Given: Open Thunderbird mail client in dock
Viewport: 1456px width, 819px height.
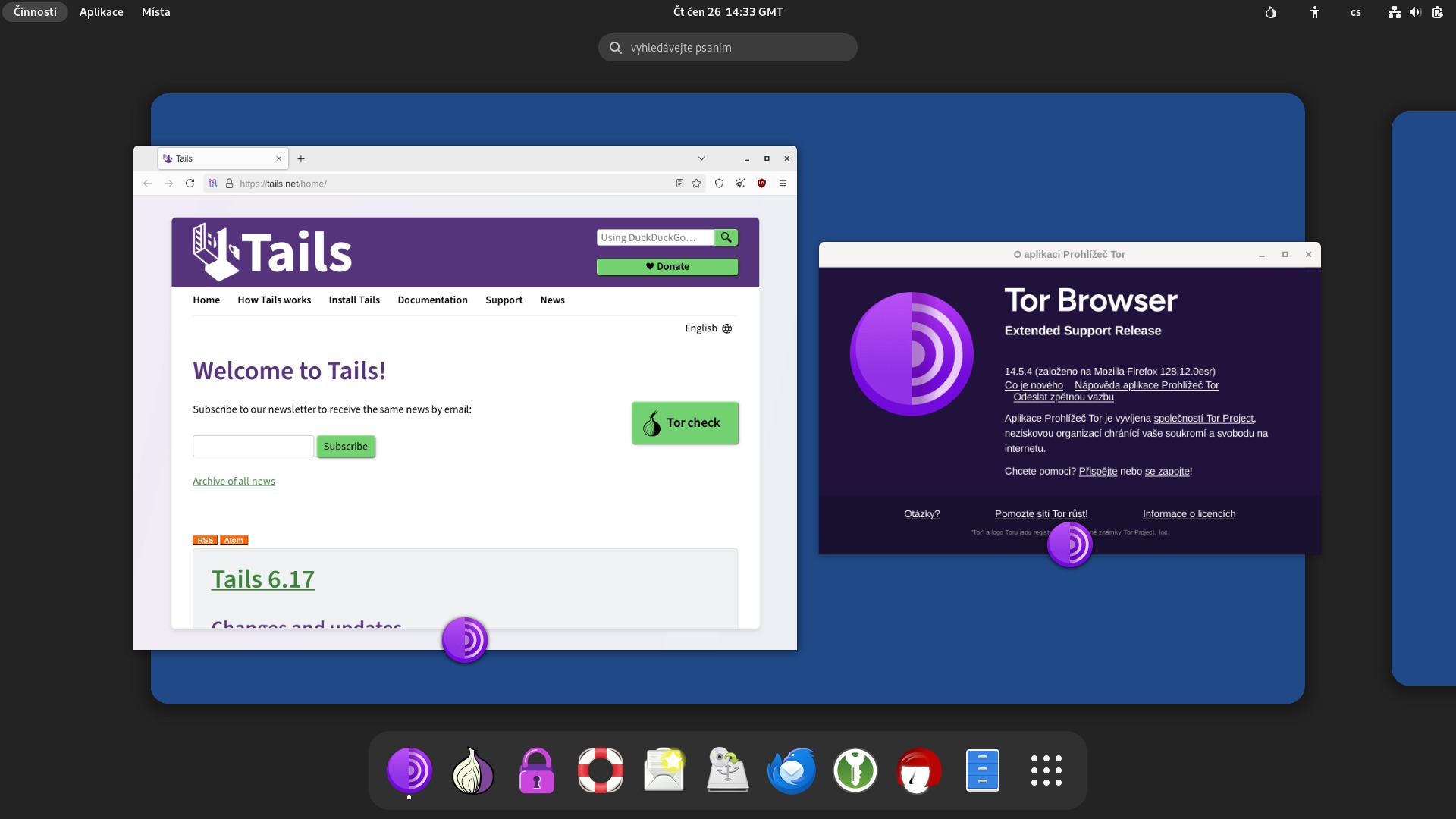Looking at the screenshot, I should (x=792, y=770).
